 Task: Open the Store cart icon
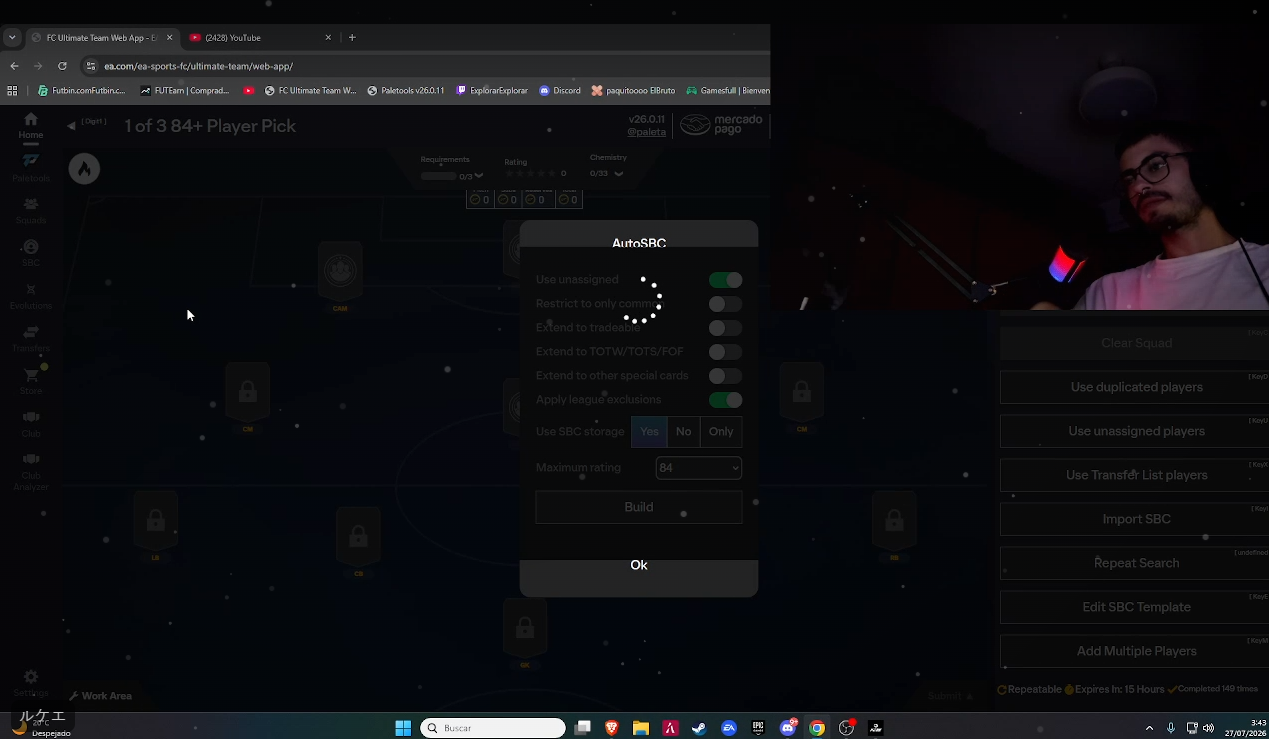click(x=31, y=375)
